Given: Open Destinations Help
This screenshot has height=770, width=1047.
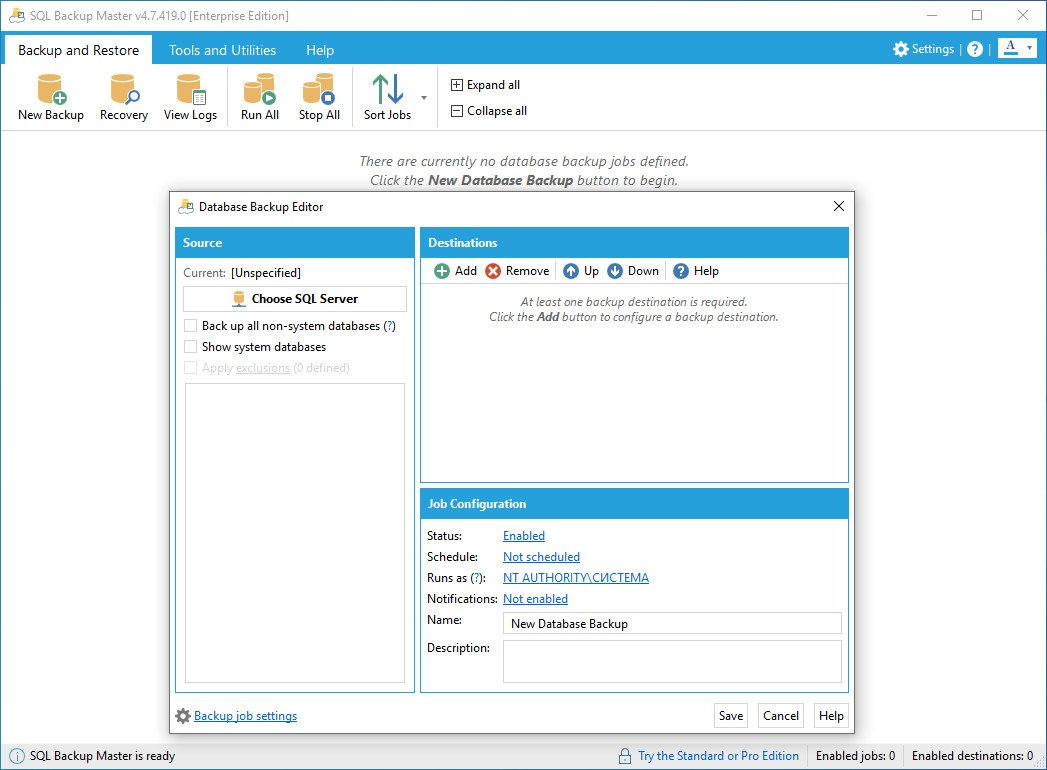Looking at the screenshot, I should pos(696,270).
